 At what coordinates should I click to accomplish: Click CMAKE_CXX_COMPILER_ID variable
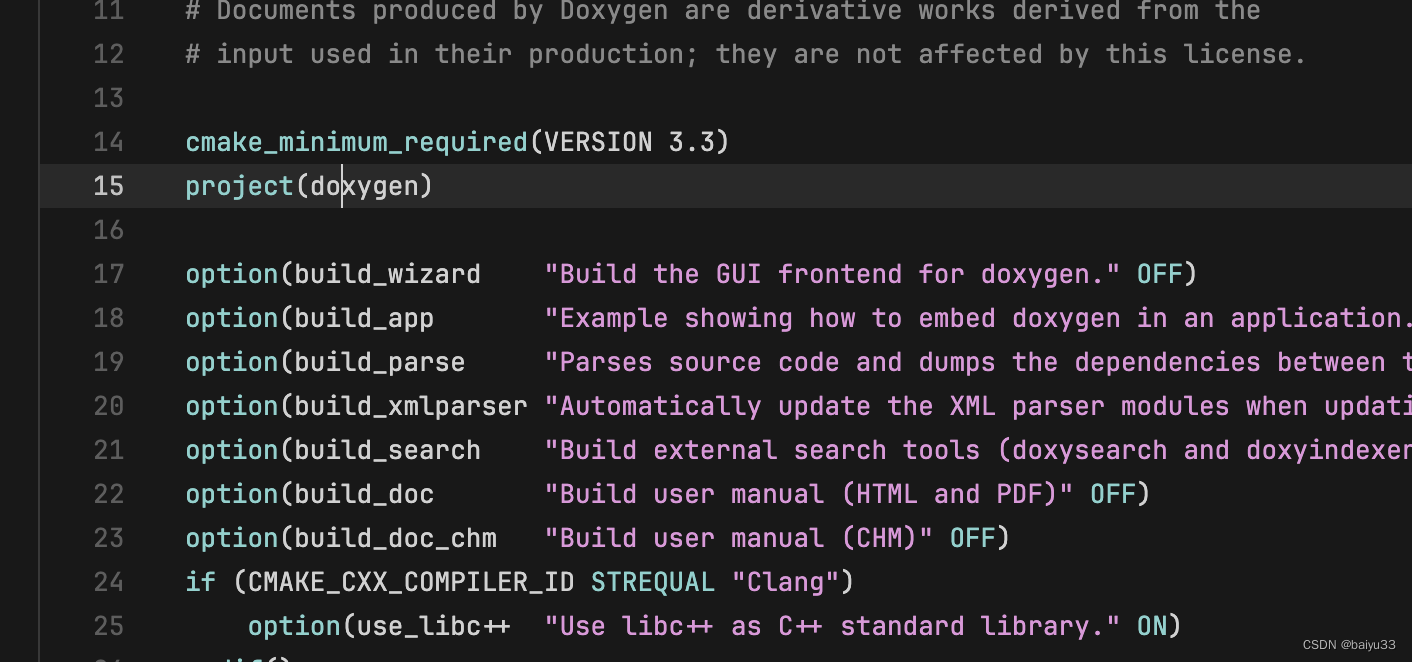(410, 582)
